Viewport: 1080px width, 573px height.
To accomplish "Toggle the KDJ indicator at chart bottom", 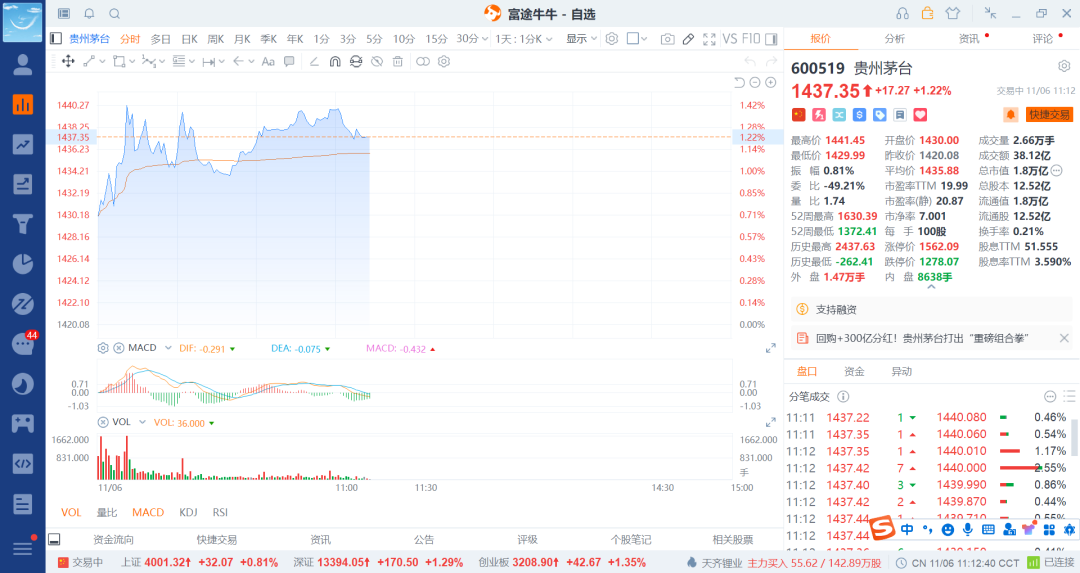I will pos(188,512).
